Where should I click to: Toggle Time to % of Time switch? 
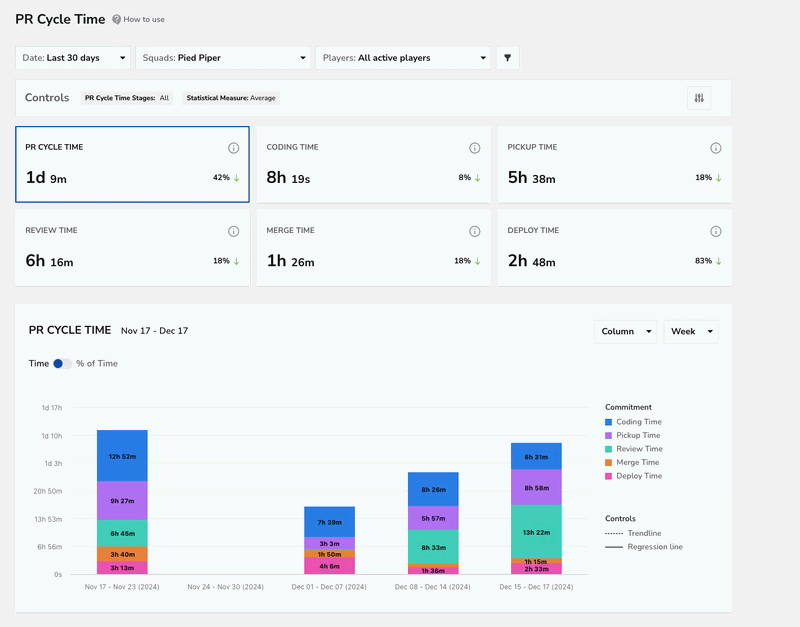[x=62, y=363]
